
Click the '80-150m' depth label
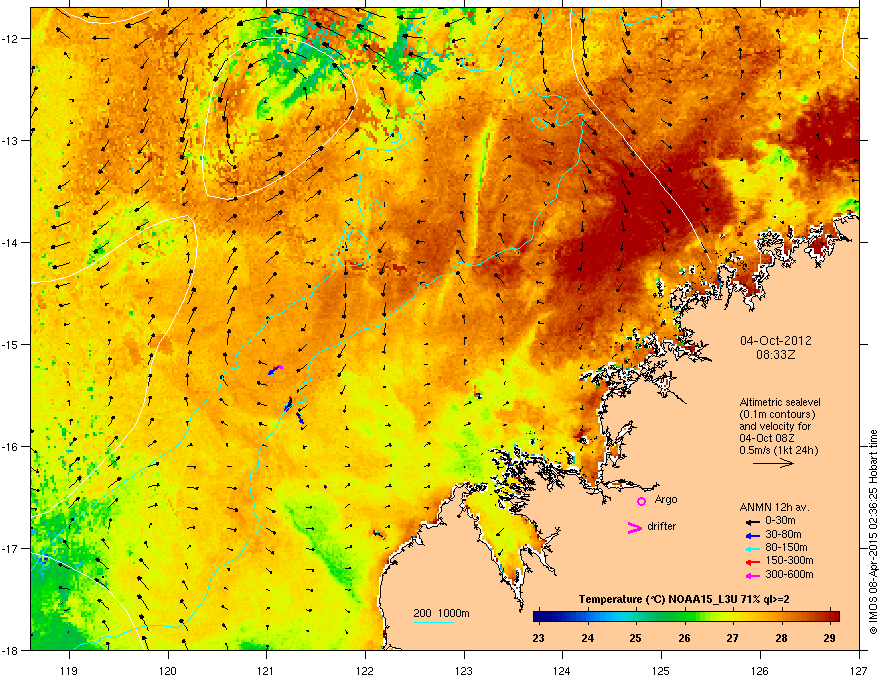tap(786, 547)
